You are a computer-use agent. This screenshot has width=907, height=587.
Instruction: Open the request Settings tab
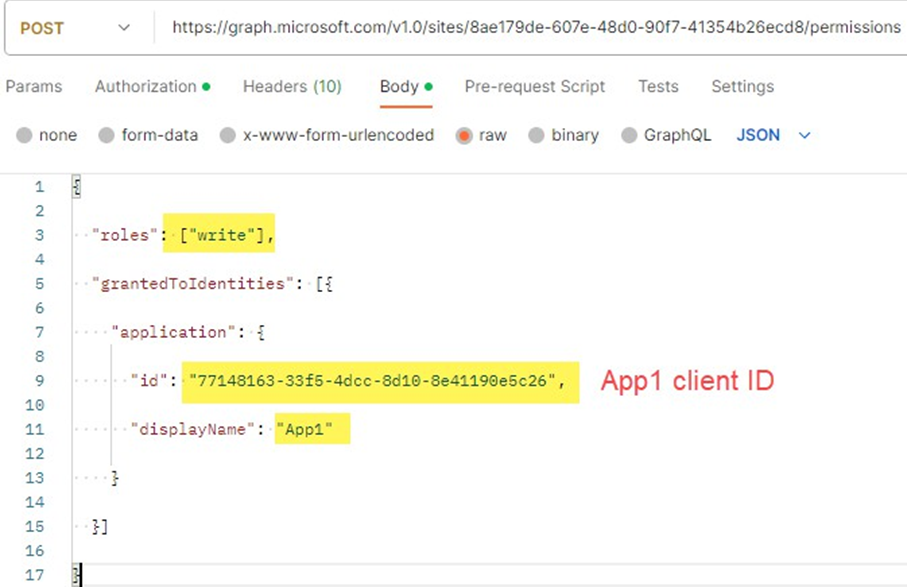(x=742, y=87)
